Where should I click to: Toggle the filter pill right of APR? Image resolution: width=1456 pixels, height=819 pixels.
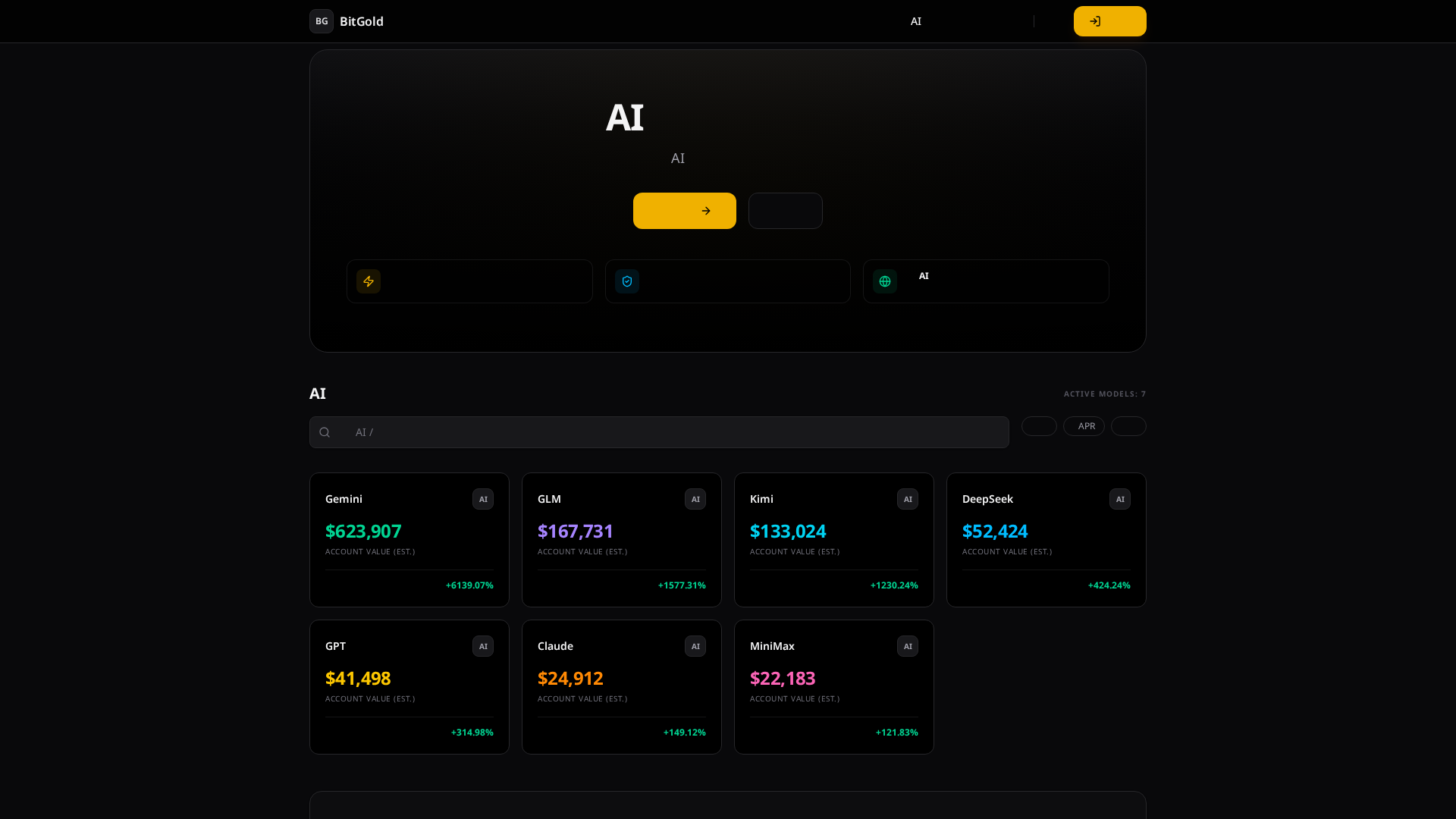pos(1128,426)
